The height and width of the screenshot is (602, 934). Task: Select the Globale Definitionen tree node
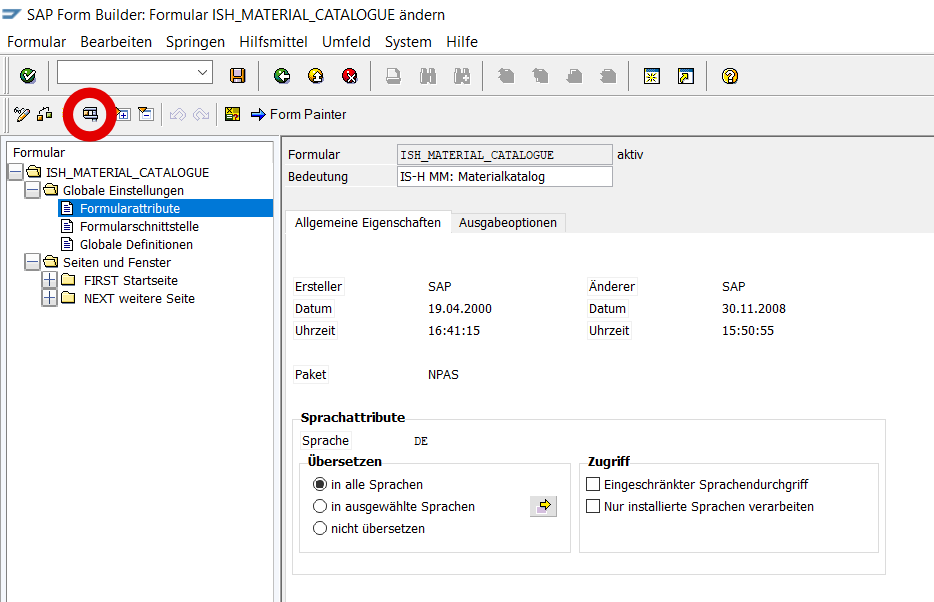[x=136, y=244]
